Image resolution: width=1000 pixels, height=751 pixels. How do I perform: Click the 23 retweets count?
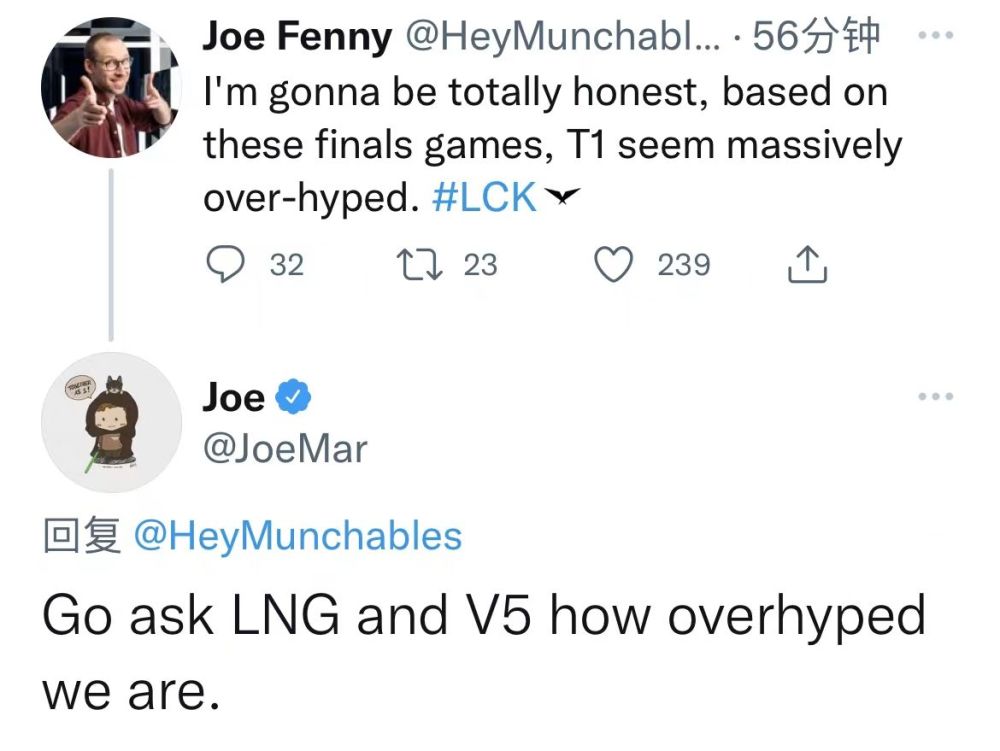coord(480,265)
